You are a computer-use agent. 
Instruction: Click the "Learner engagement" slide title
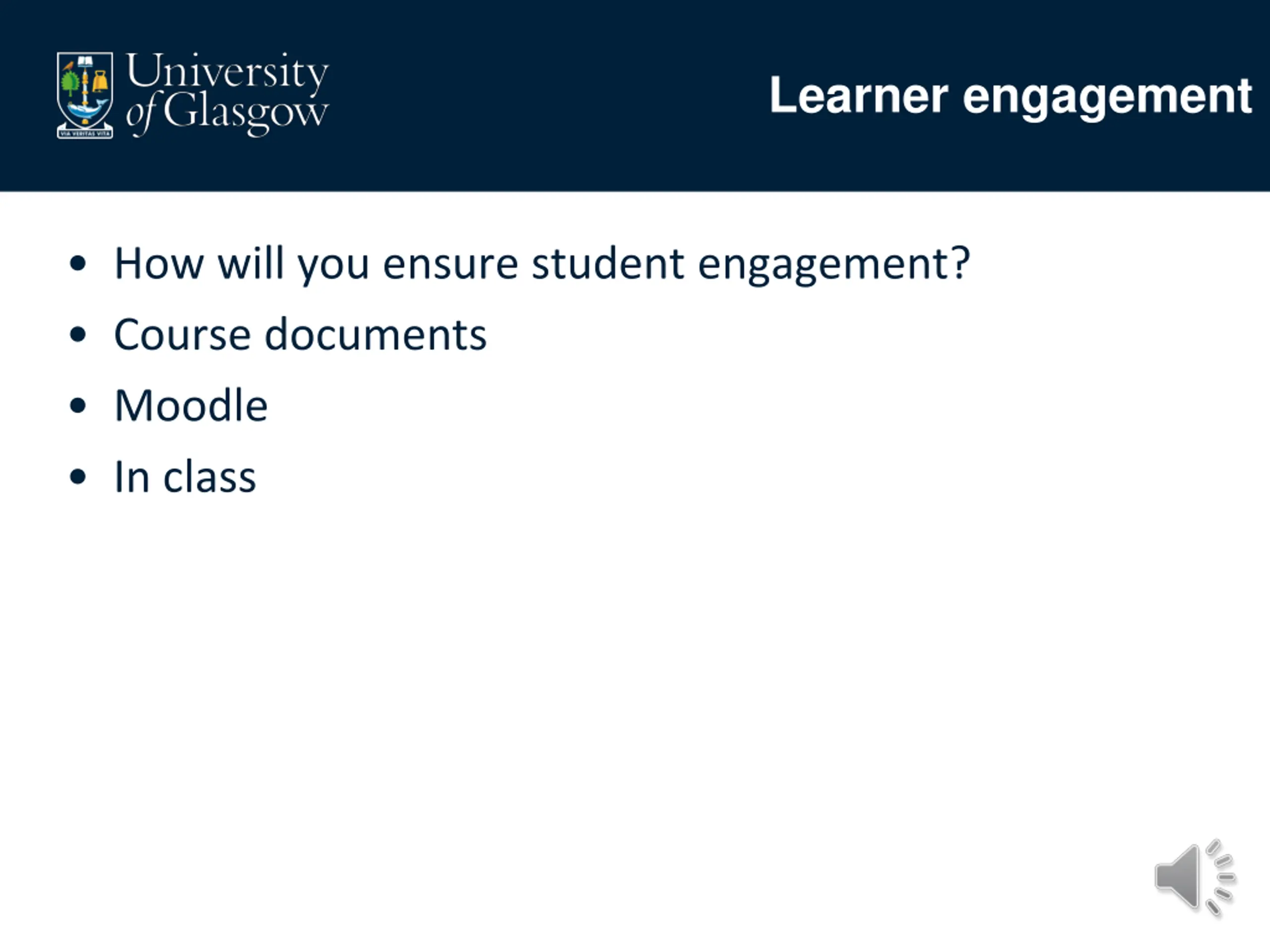(x=1010, y=95)
